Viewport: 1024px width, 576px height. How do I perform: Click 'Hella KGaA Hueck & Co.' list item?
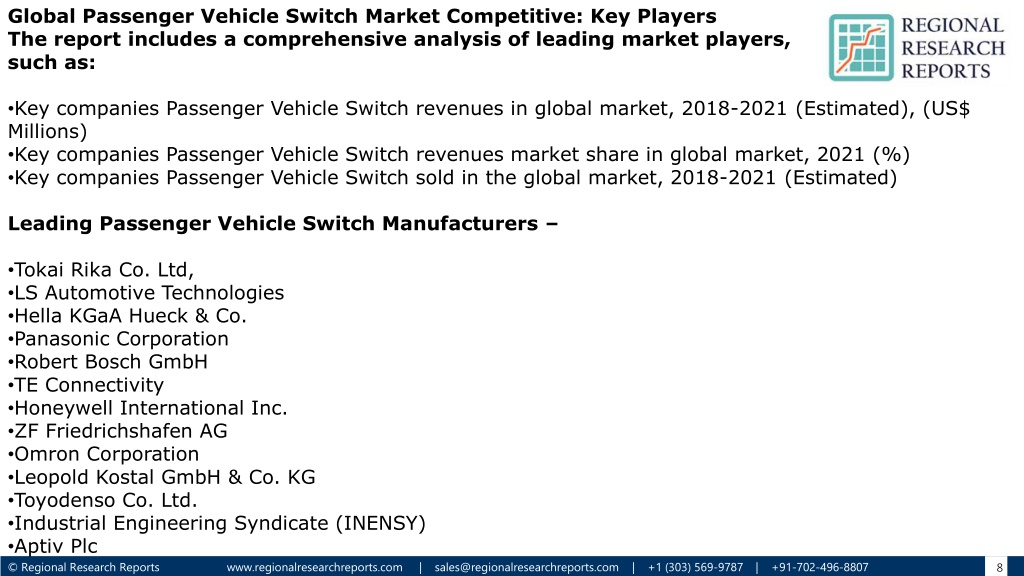tap(127, 315)
